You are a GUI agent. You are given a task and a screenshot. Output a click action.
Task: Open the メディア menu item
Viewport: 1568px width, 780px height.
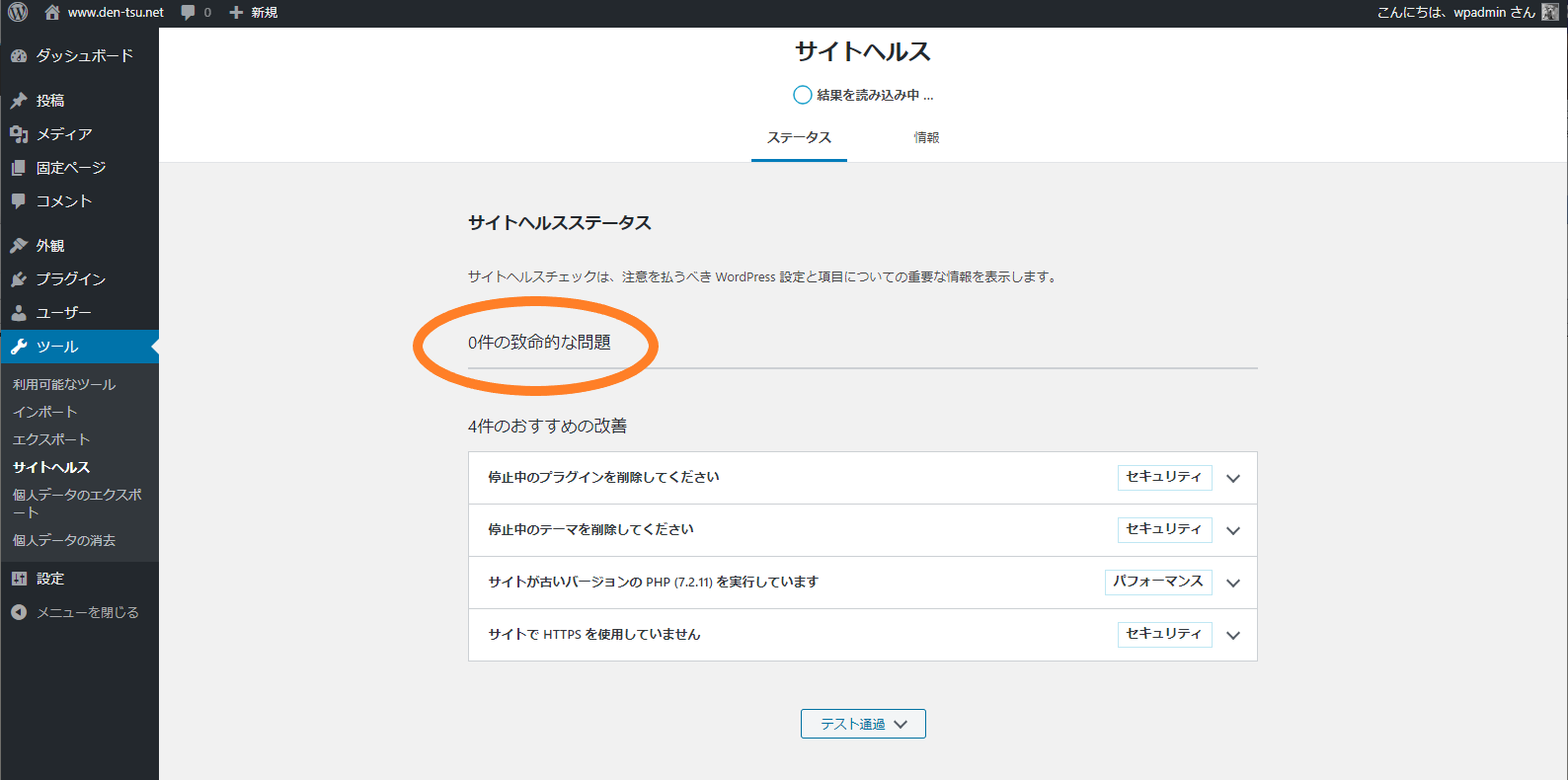[64, 134]
